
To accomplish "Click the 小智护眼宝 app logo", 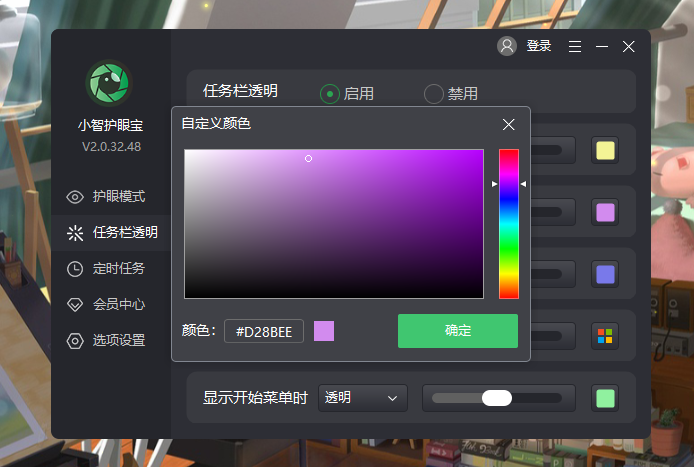I will click(110, 84).
